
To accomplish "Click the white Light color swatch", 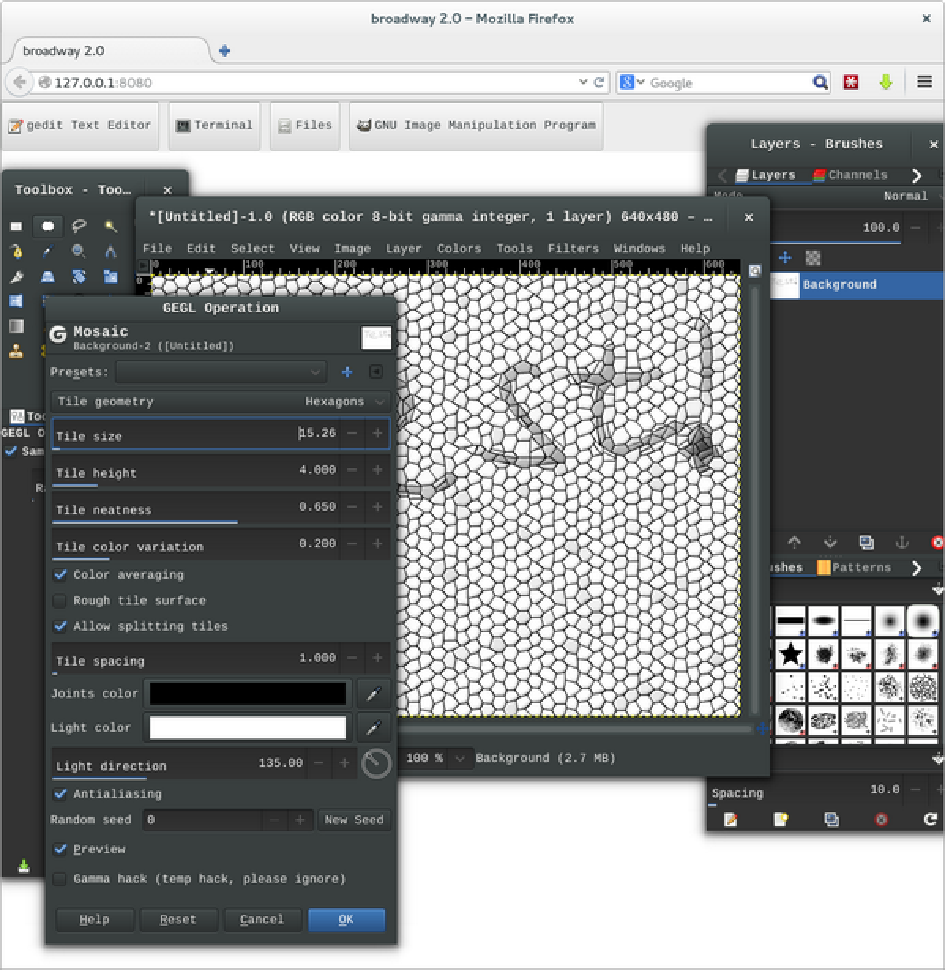I will pyautogui.click(x=248, y=728).
